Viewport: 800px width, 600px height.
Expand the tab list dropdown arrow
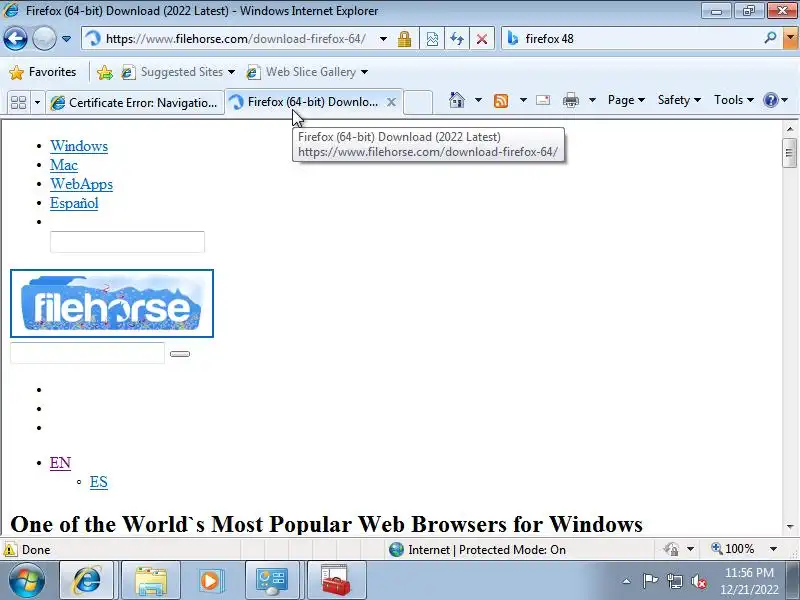click(x=37, y=103)
